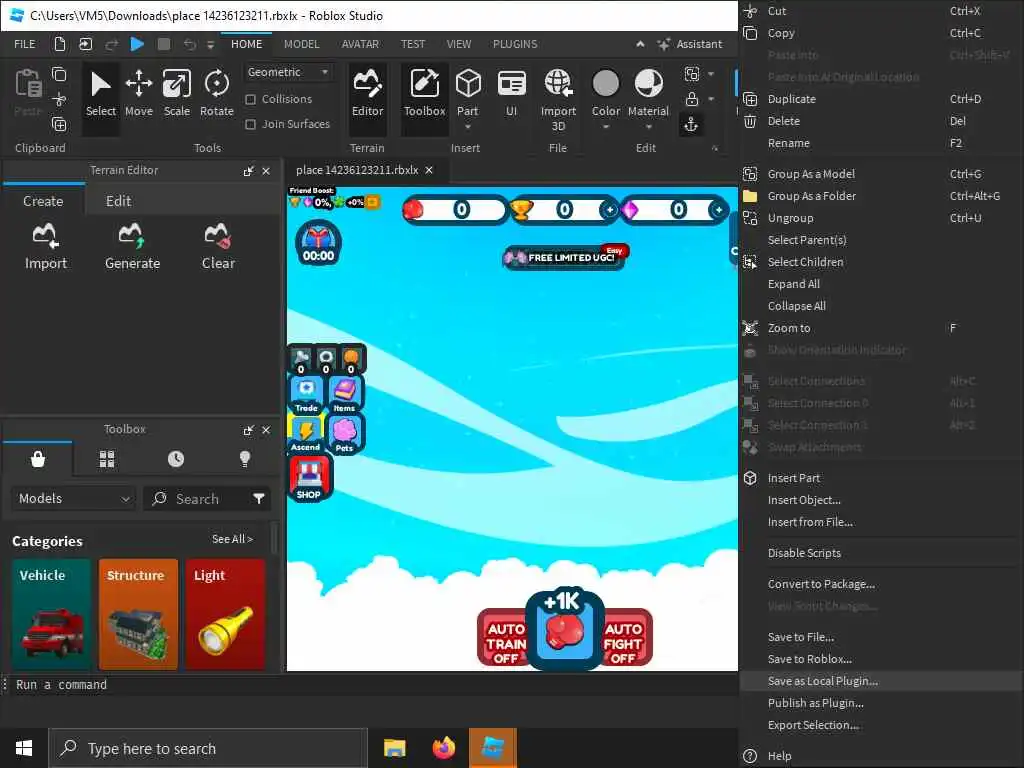This screenshot has width=1024, height=768.
Task: Open Firefox from taskbar
Action: [x=443, y=748]
